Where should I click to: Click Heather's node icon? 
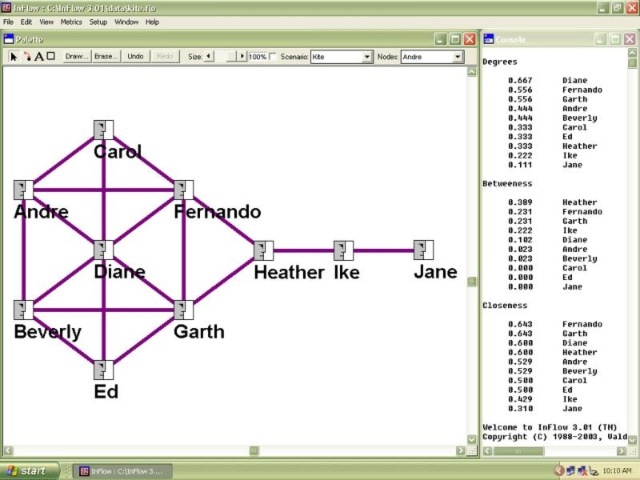tap(264, 251)
